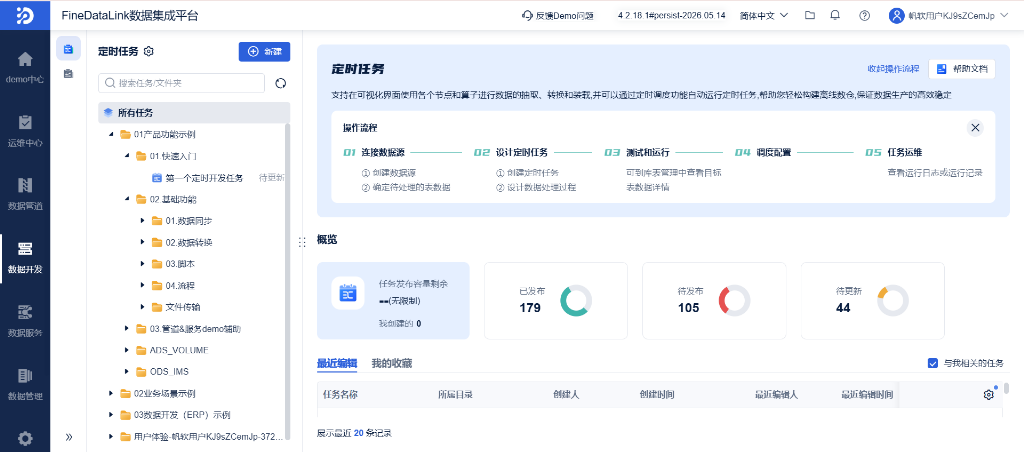Click the FineDataLink logo icon
The image size is (1024, 452).
click(25, 15)
